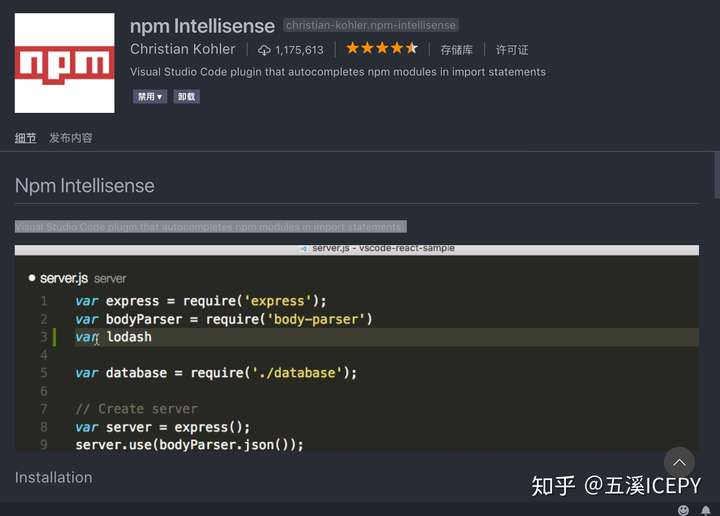The height and width of the screenshot is (516, 720).
Task: Click the extension description under the publisher name
Action: (x=338, y=72)
